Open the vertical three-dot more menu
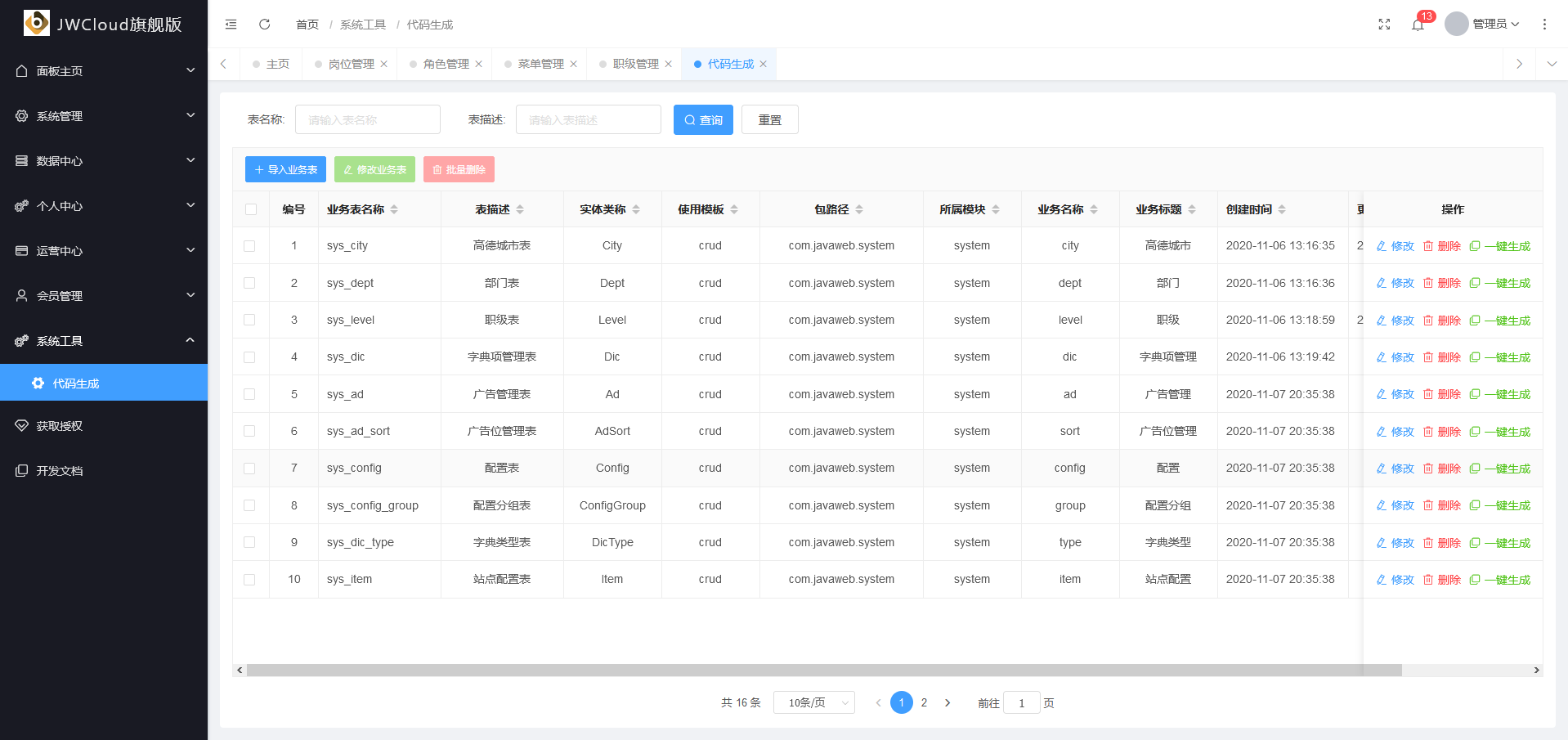Image resolution: width=1568 pixels, height=740 pixels. point(1544,25)
